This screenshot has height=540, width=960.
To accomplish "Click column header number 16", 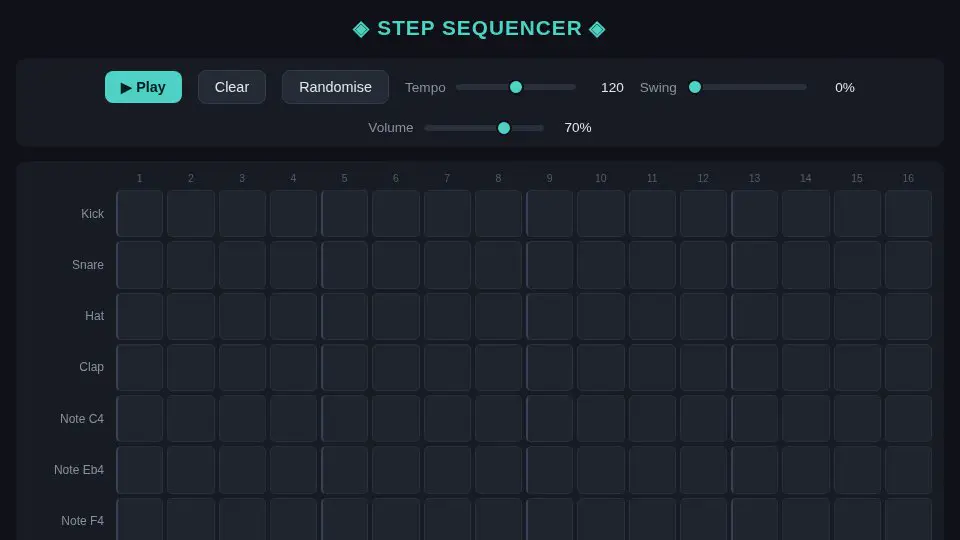I will coord(908,178).
